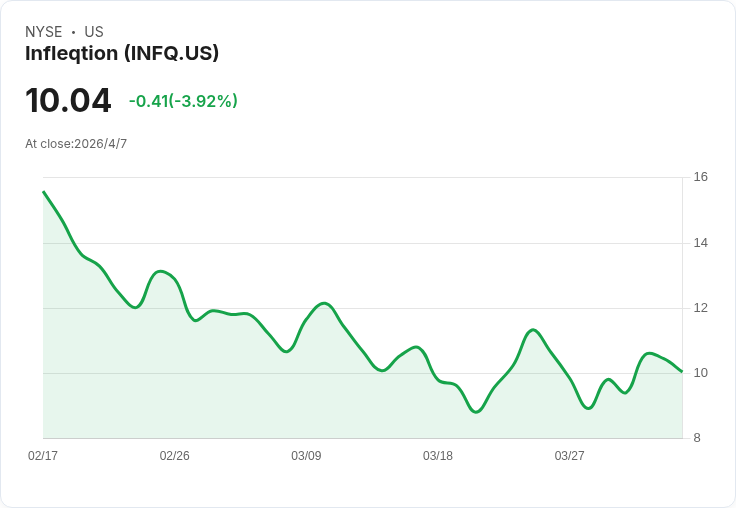The width and height of the screenshot is (736, 508).
Task: Click the NYSE exchange label
Action: click(44, 32)
